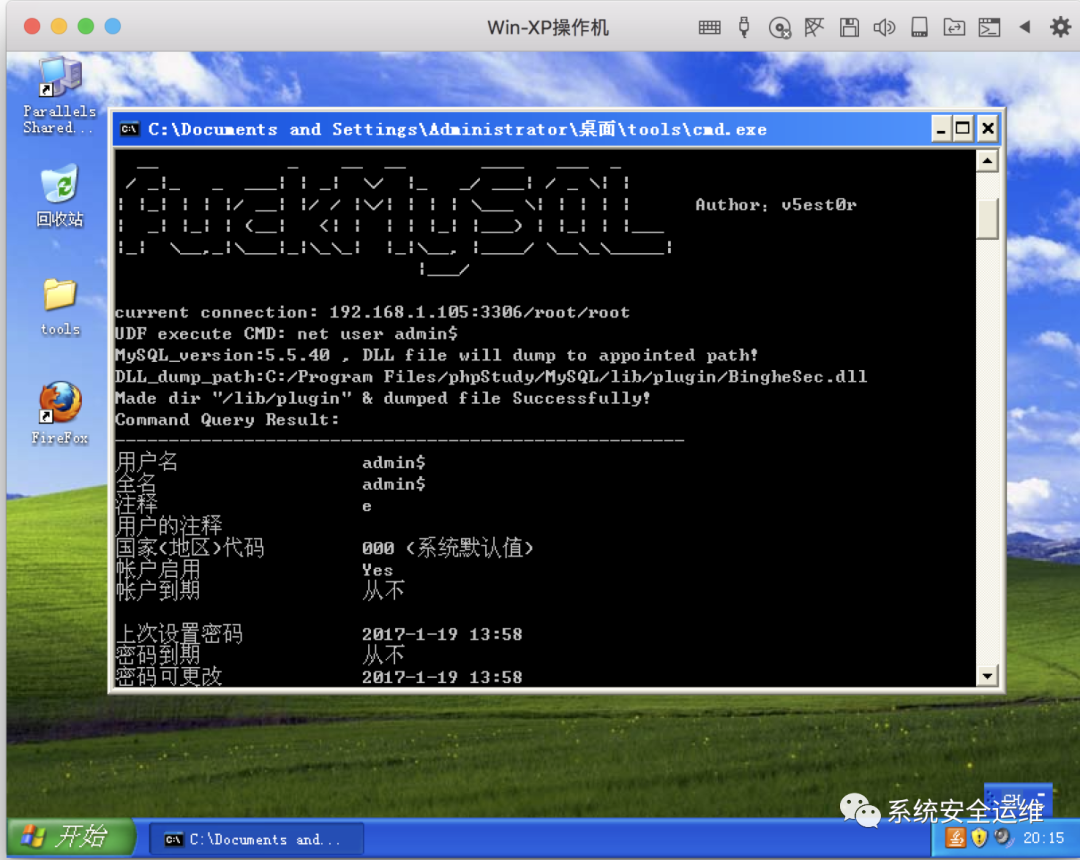Image resolution: width=1080 pixels, height=860 pixels.
Task: Click the 从不 value beside 帐户到期
Action: [384, 591]
